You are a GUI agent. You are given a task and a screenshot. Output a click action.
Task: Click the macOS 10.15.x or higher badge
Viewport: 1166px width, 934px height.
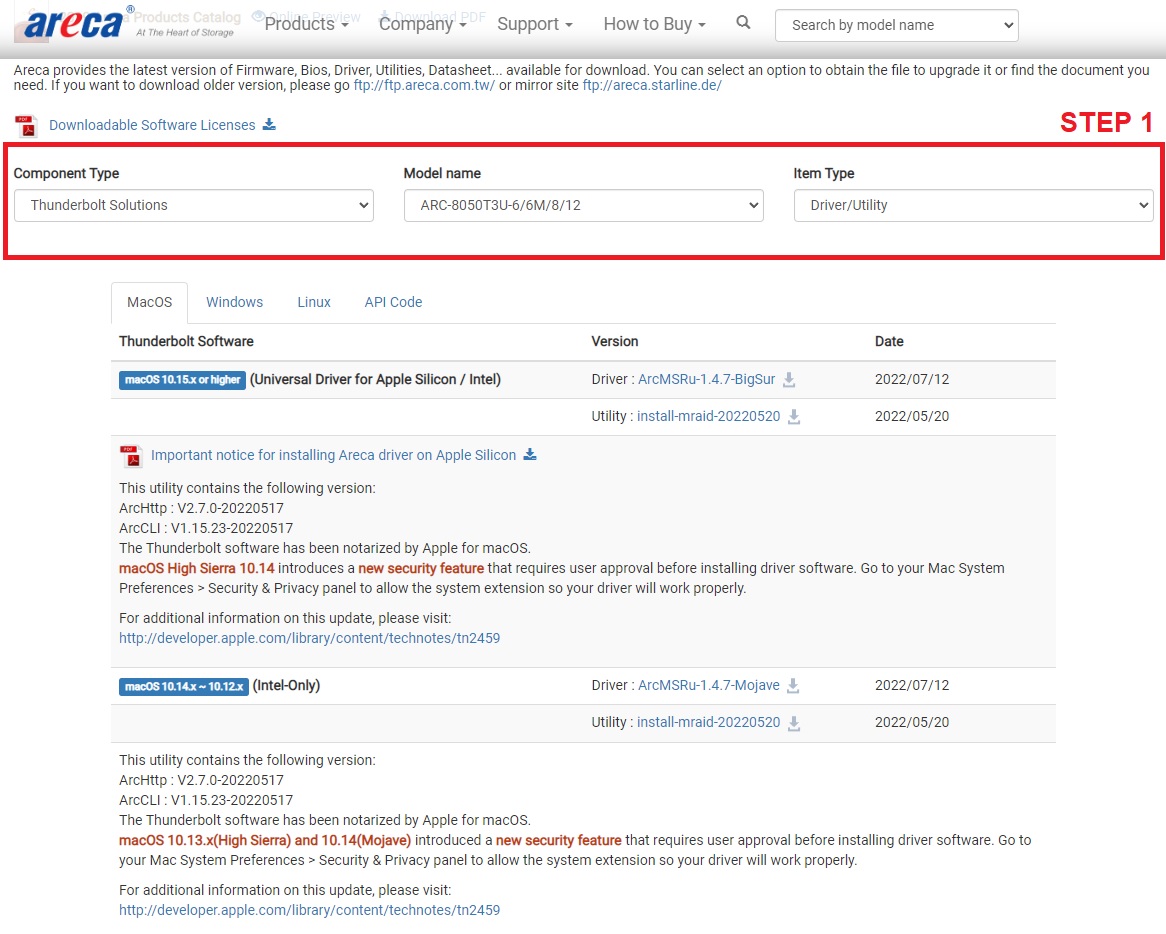click(182, 380)
